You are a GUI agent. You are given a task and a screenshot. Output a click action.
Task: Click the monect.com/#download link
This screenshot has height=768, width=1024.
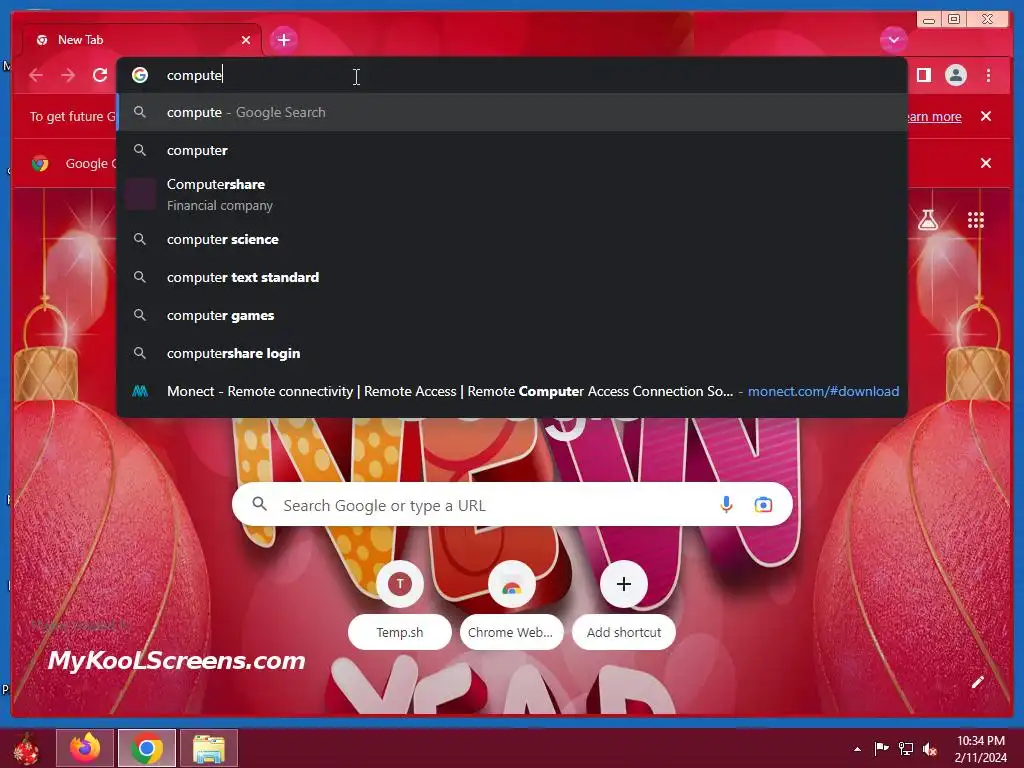(823, 391)
